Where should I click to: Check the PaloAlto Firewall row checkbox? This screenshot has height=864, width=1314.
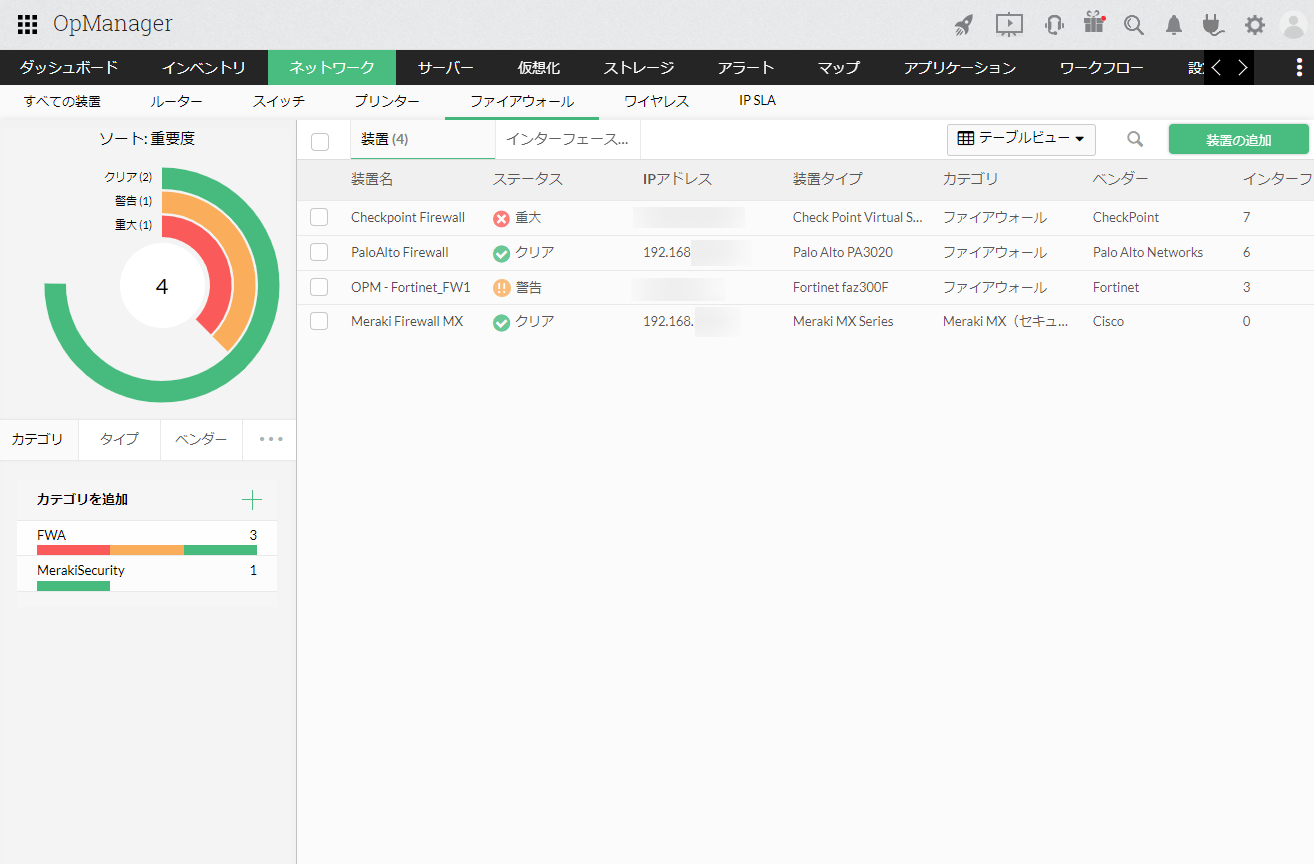(319, 252)
